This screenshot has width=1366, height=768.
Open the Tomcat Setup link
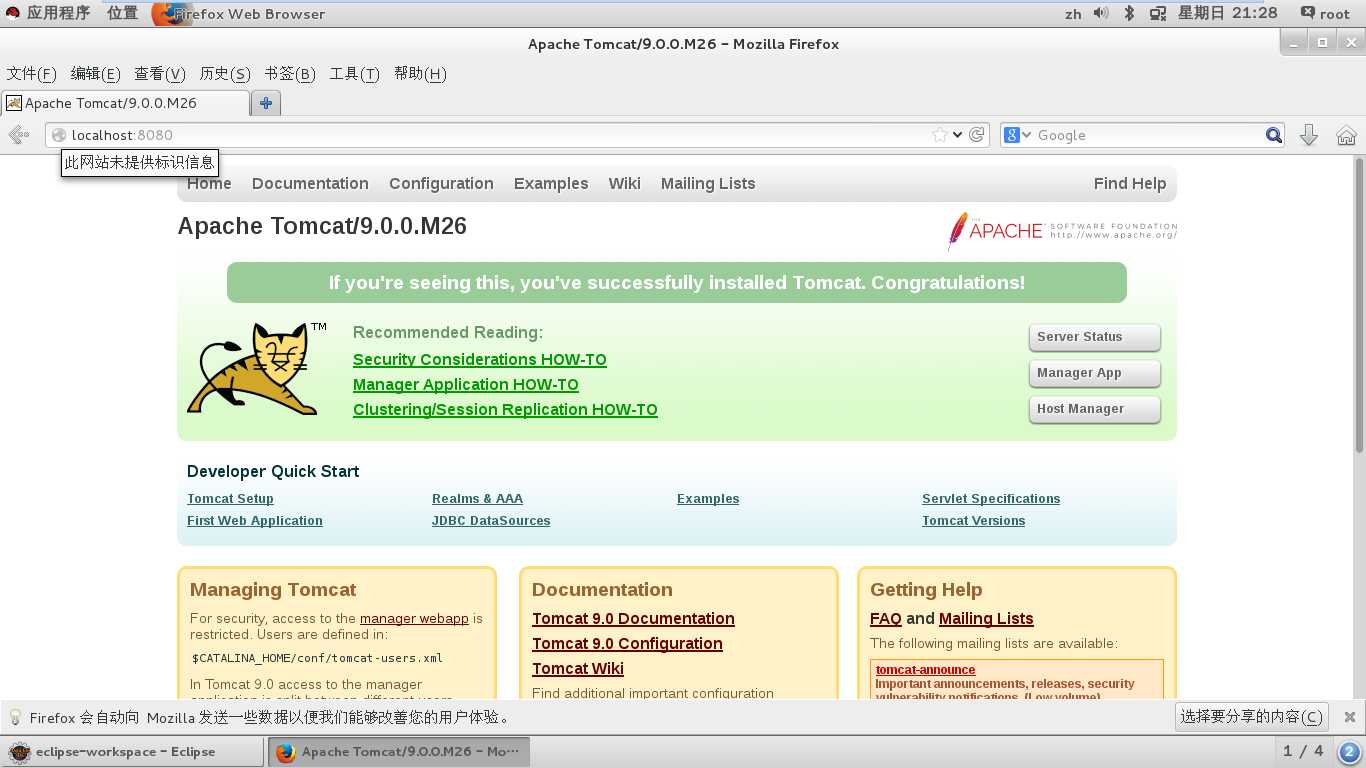coord(230,498)
